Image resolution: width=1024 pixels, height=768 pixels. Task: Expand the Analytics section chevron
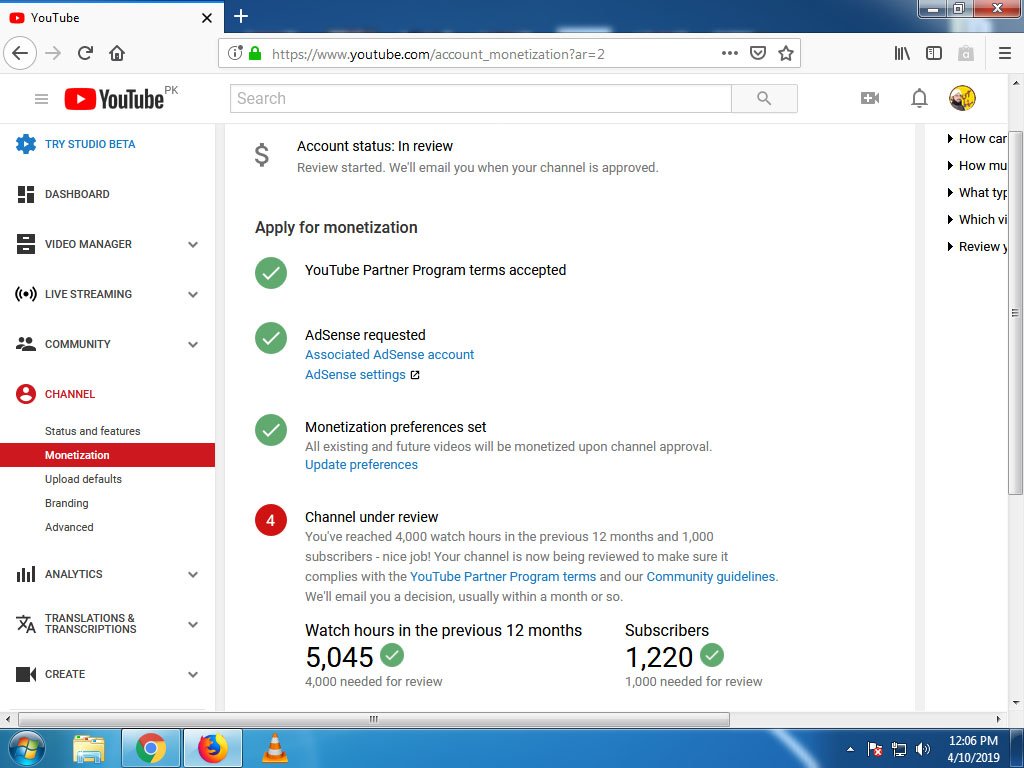click(x=193, y=575)
